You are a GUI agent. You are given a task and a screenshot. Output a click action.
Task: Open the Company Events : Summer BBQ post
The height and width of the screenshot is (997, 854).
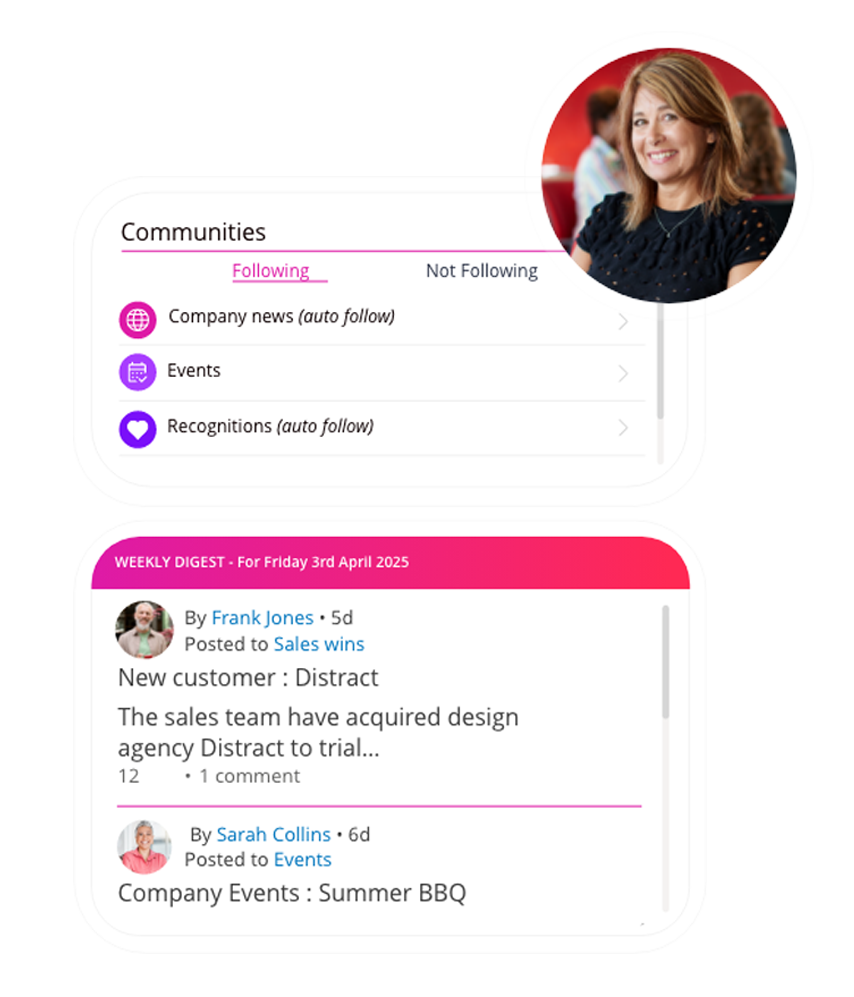[x=292, y=893]
